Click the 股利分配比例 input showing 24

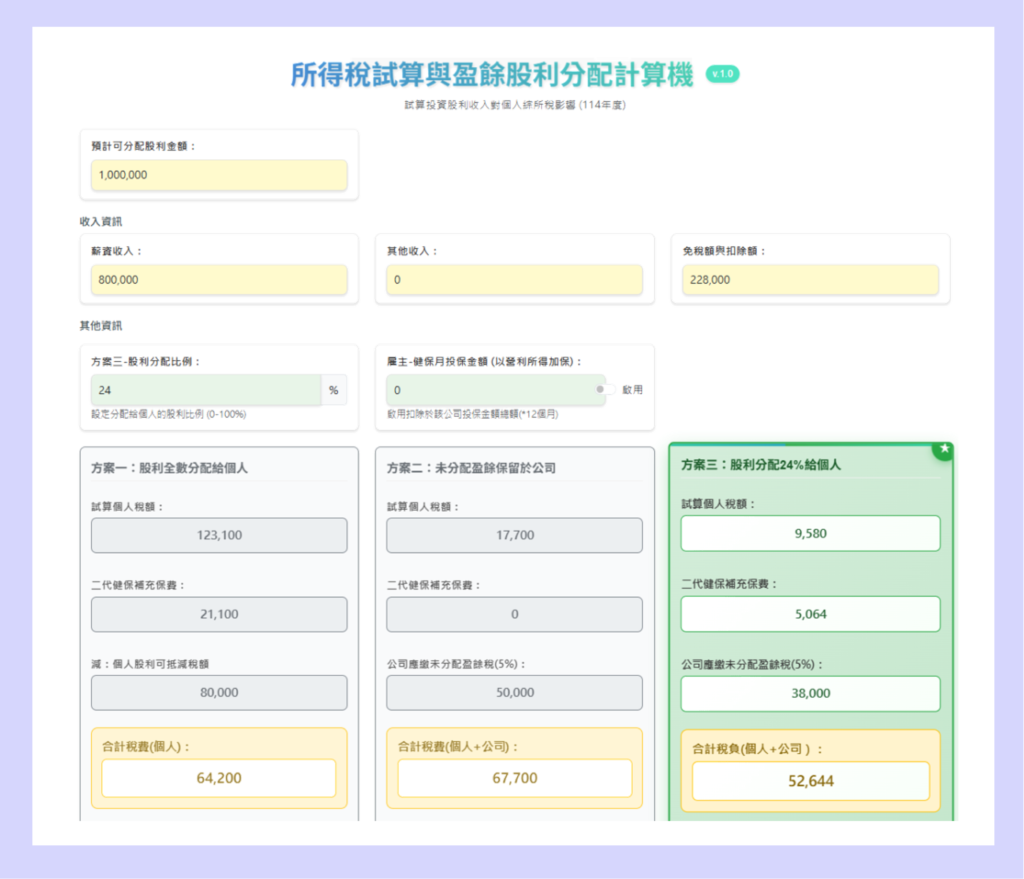pyautogui.click(x=206, y=390)
